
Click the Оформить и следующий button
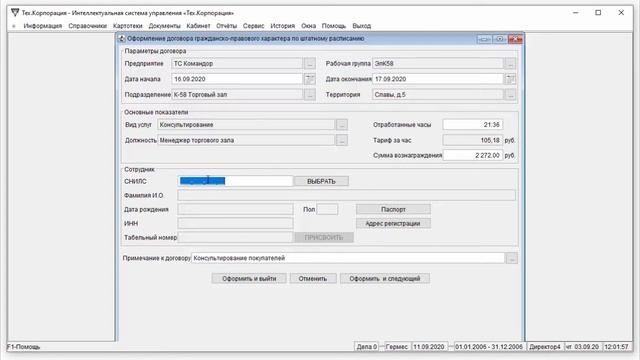(385, 279)
